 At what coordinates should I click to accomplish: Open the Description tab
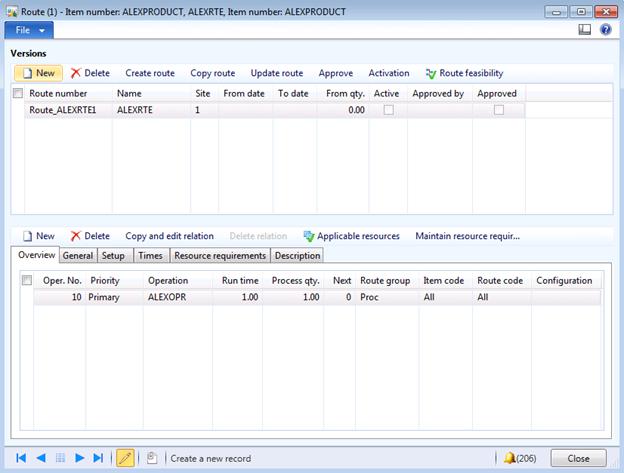tap(297, 255)
